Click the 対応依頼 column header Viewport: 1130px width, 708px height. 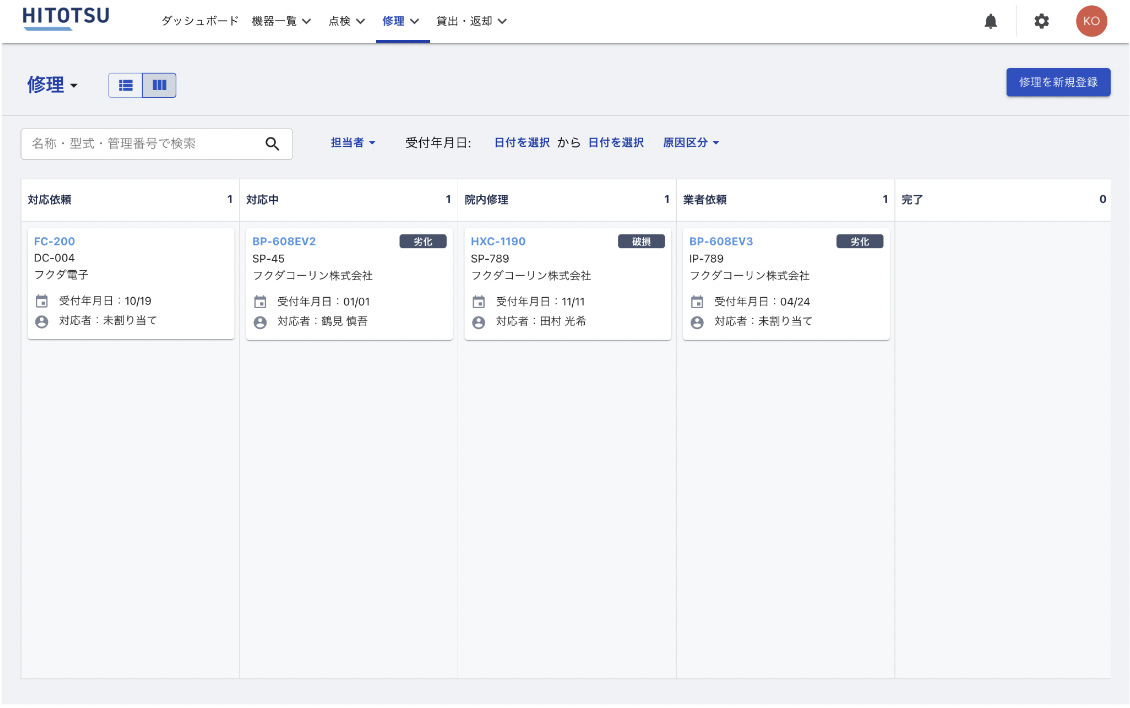click(x=130, y=200)
